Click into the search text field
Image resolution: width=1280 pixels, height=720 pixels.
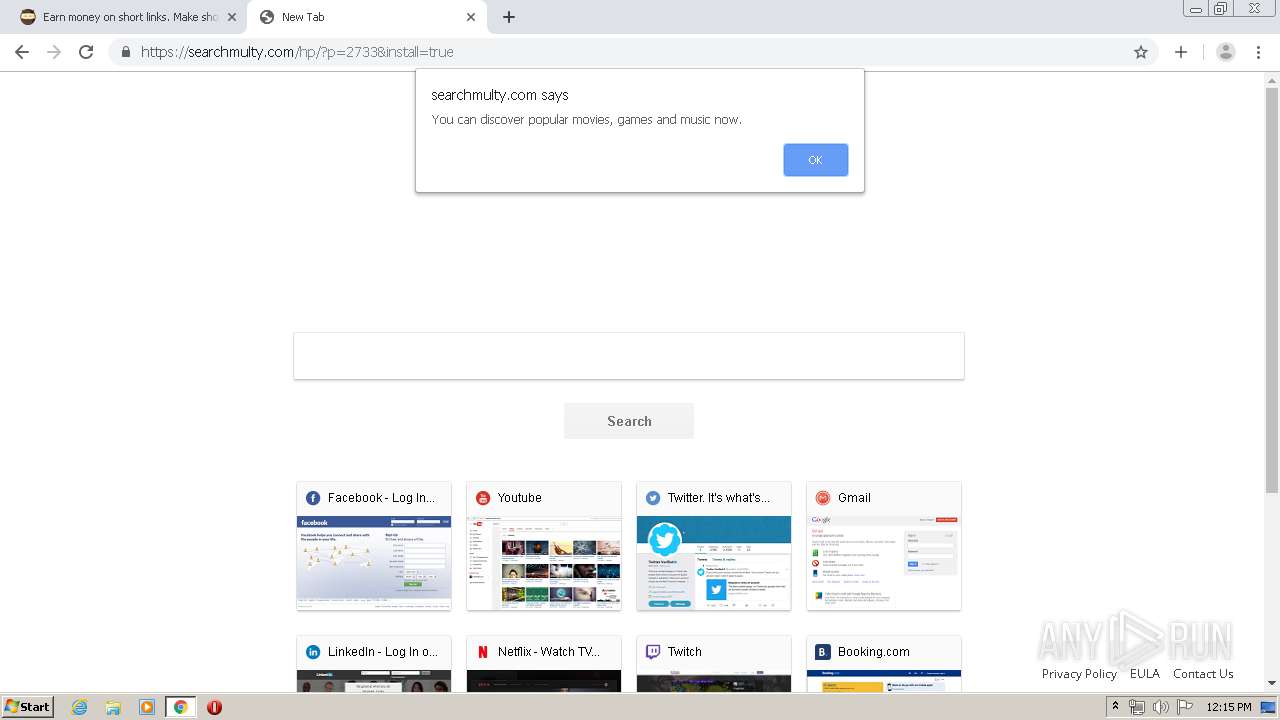coord(629,356)
